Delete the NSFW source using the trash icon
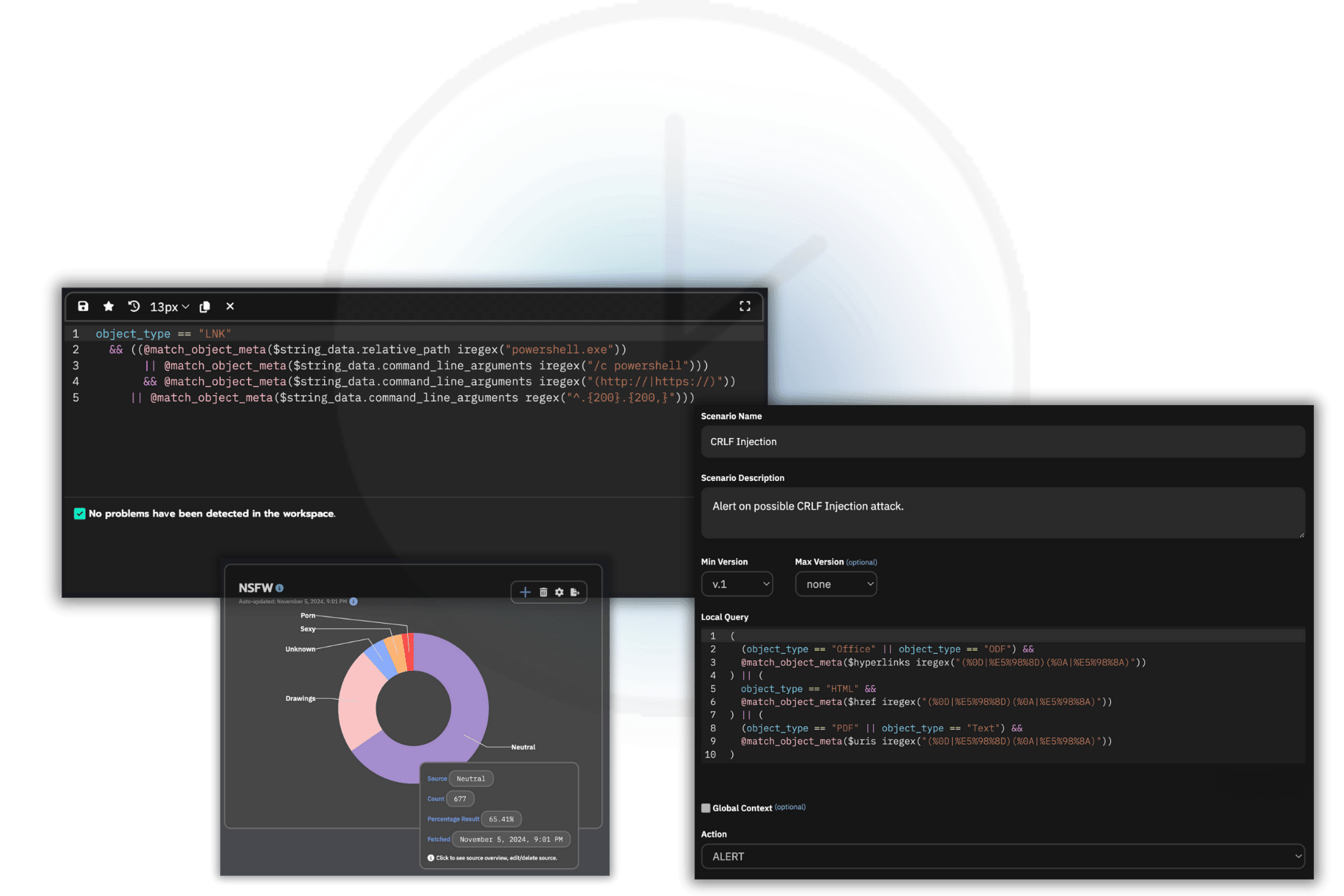This screenshot has width=1344, height=896. coord(542,592)
